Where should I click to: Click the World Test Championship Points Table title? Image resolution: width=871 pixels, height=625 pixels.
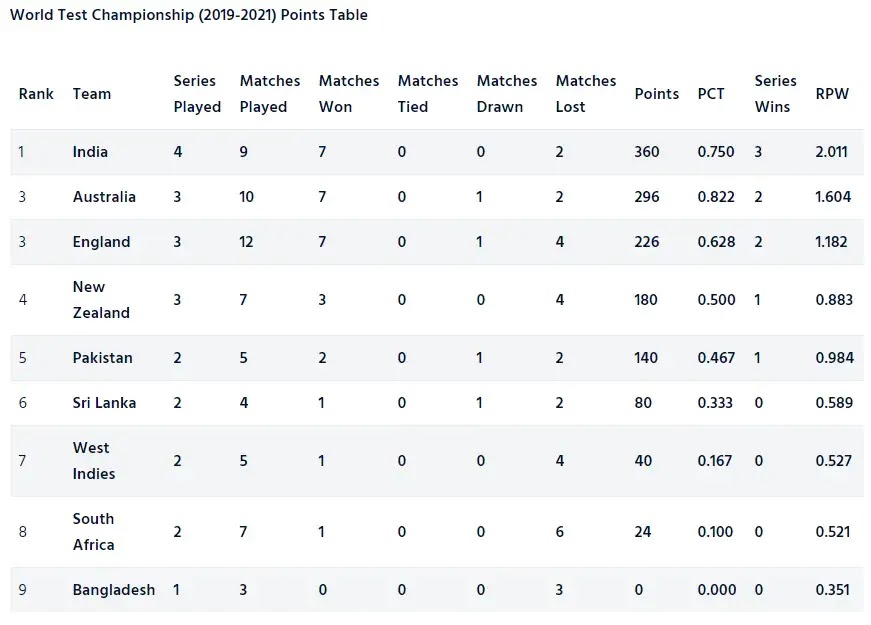click(x=189, y=15)
